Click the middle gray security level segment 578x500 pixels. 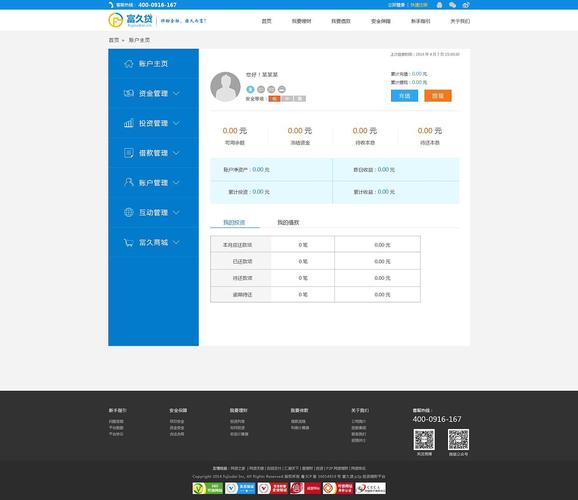pos(287,98)
